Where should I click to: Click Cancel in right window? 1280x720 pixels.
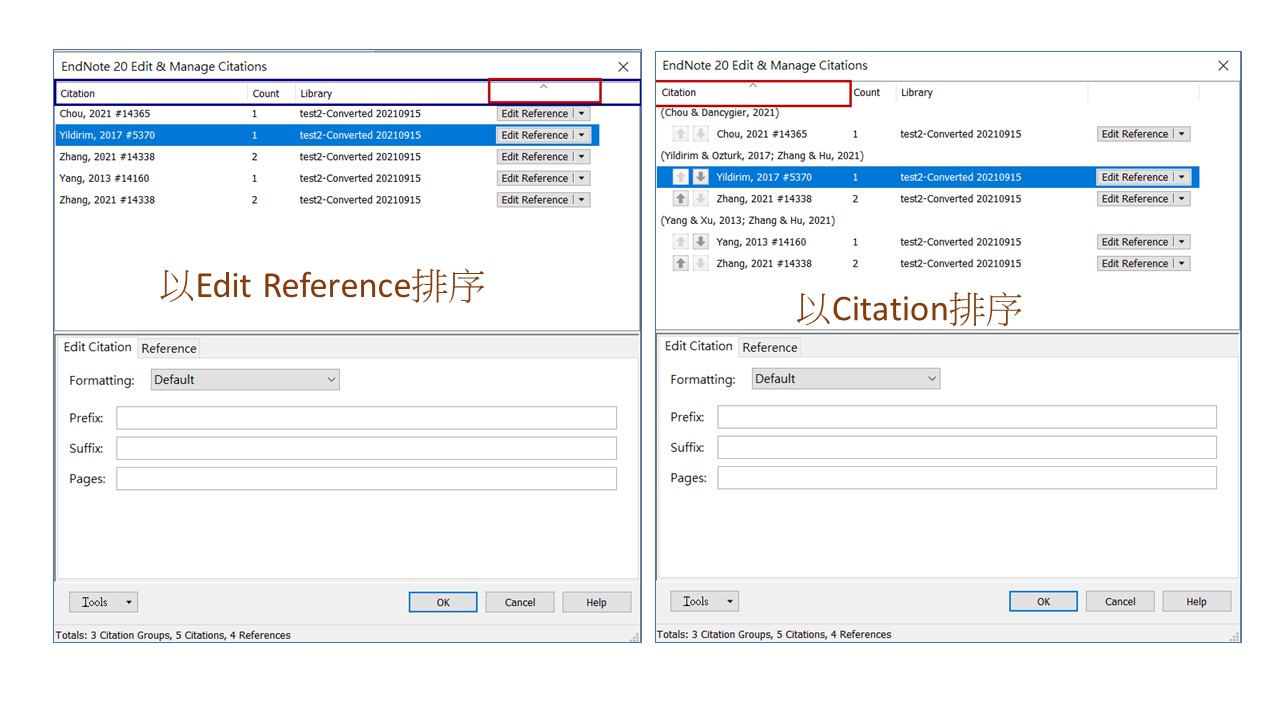click(x=1120, y=601)
